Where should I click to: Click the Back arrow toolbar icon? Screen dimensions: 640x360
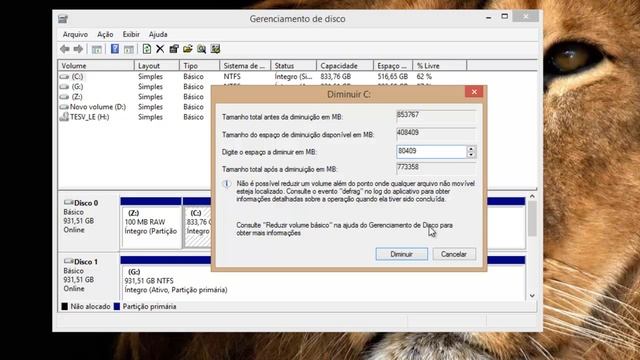[64, 49]
